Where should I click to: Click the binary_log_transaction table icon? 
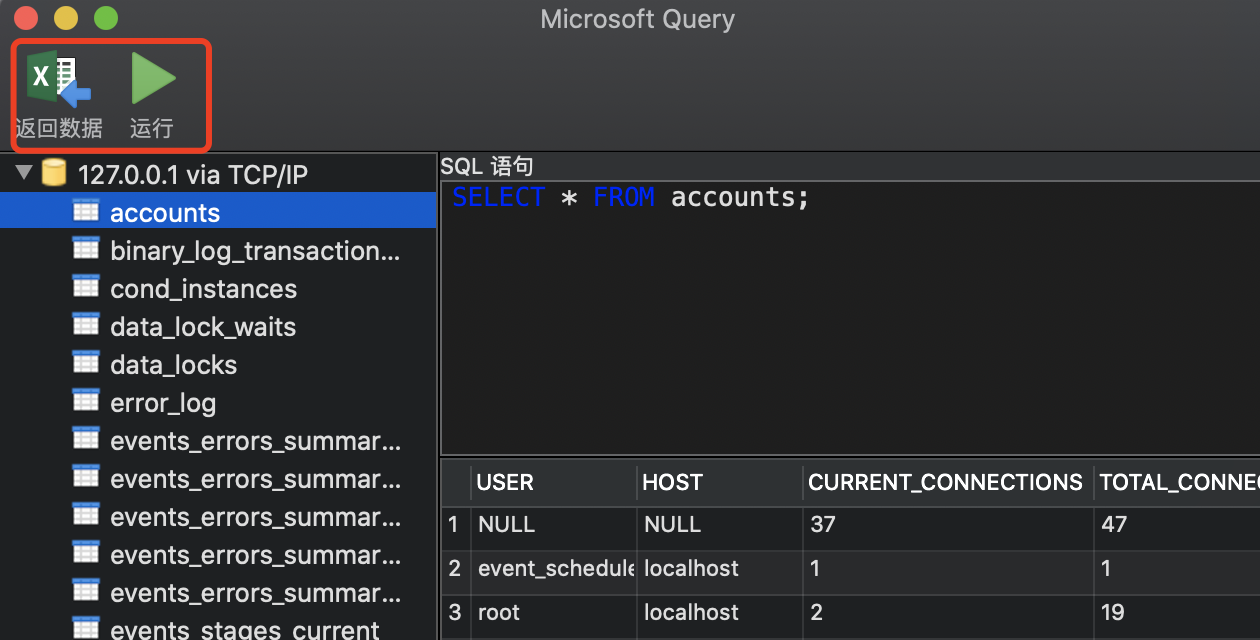pos(86,250)
